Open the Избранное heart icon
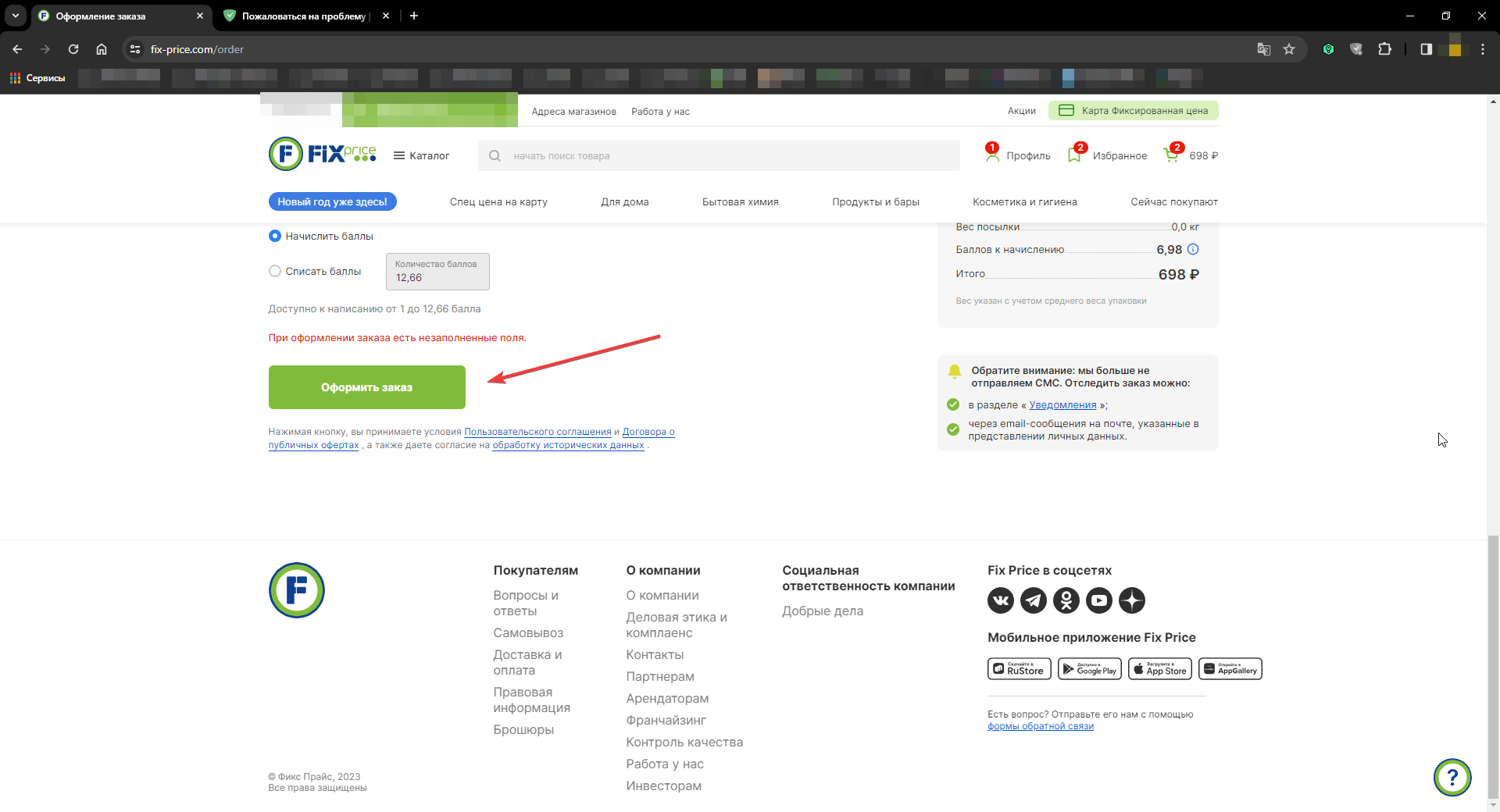The width and height of the screenshot is (1500, 812). point(1075,155)
